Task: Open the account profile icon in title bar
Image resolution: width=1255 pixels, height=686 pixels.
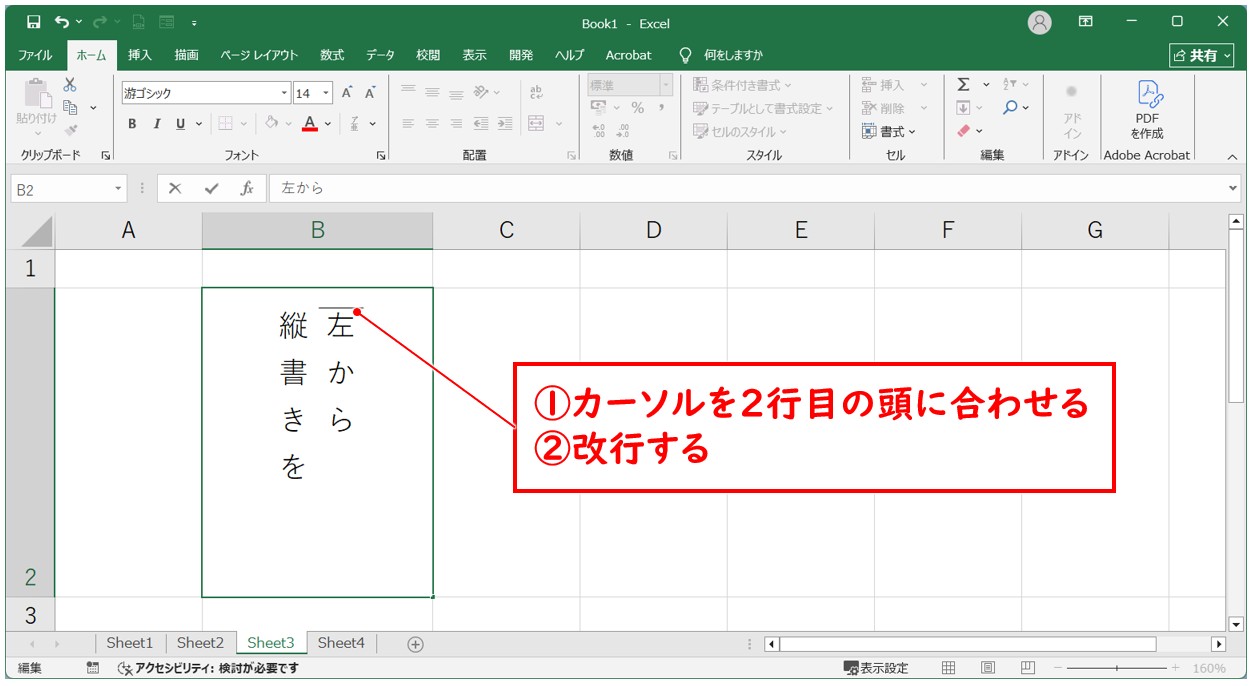Action: click(1040, 22)
